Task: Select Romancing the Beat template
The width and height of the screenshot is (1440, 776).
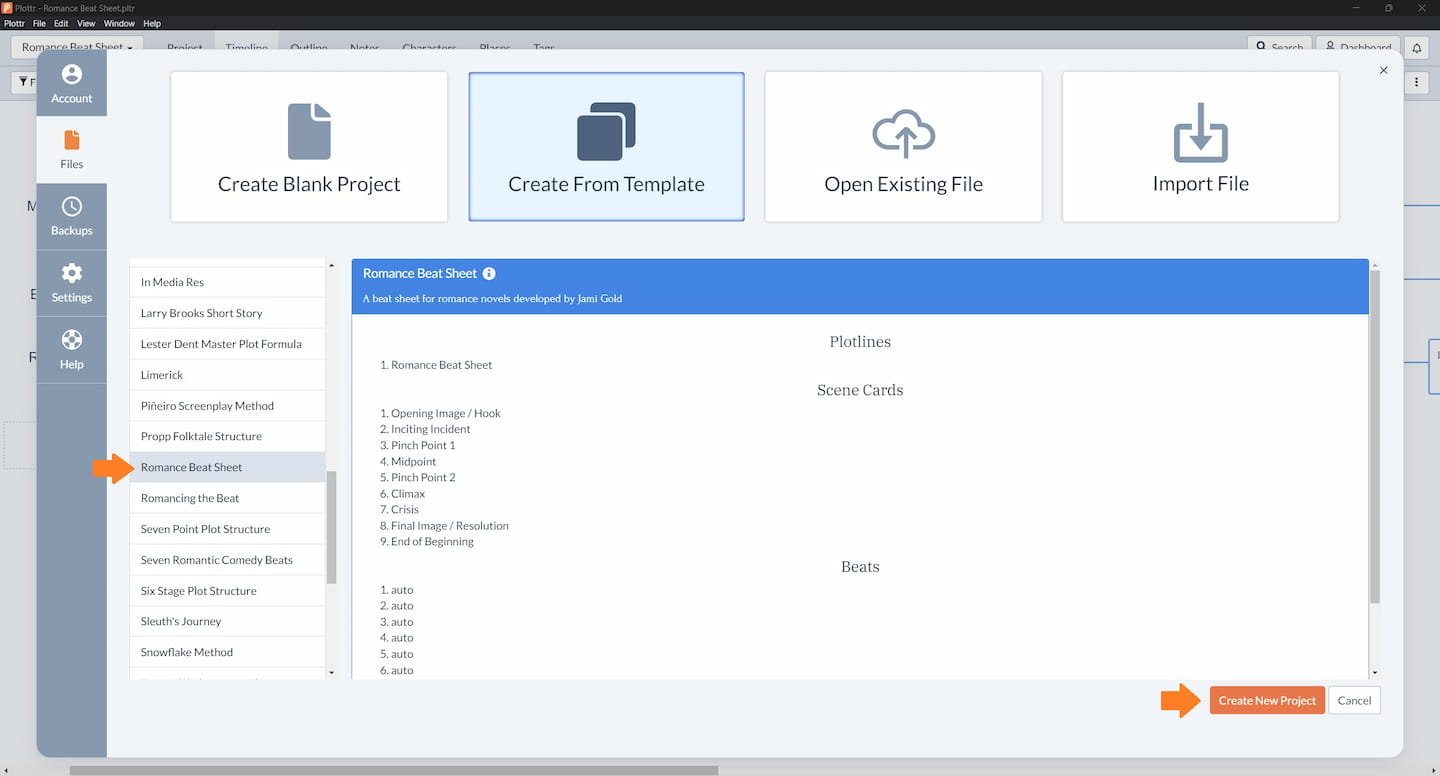Action: 190,498
